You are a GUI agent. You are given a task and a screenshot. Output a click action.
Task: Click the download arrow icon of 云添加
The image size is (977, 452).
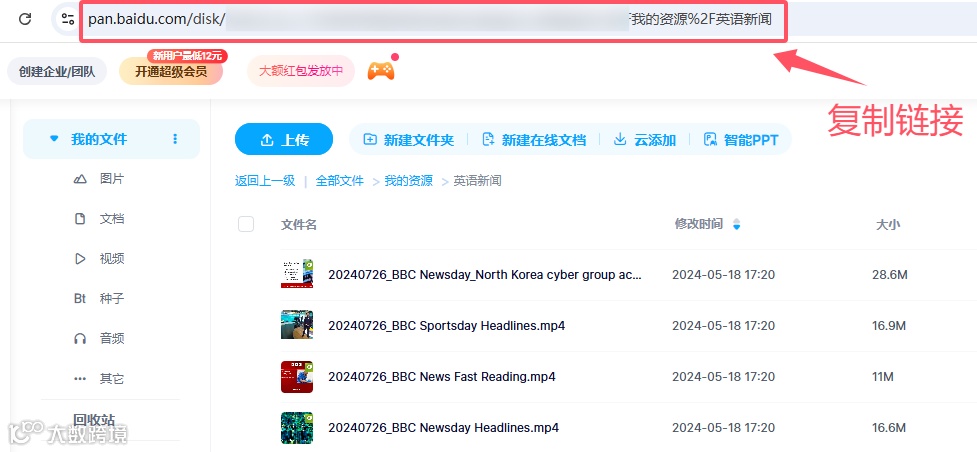click(x=620, y=139)
